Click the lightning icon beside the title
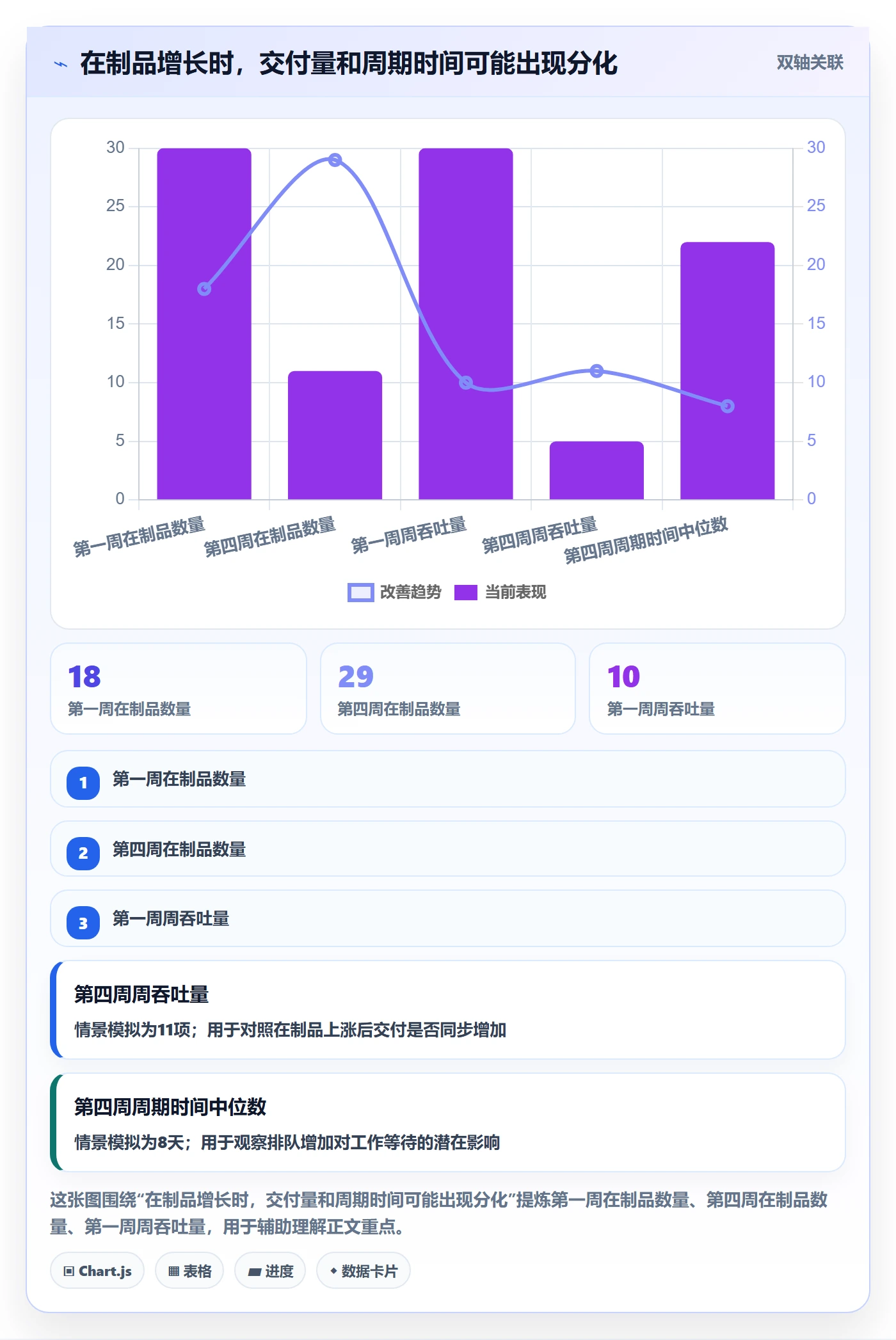Image resolution: width=896 pixels, height=1340 pixels. [61, 64]
